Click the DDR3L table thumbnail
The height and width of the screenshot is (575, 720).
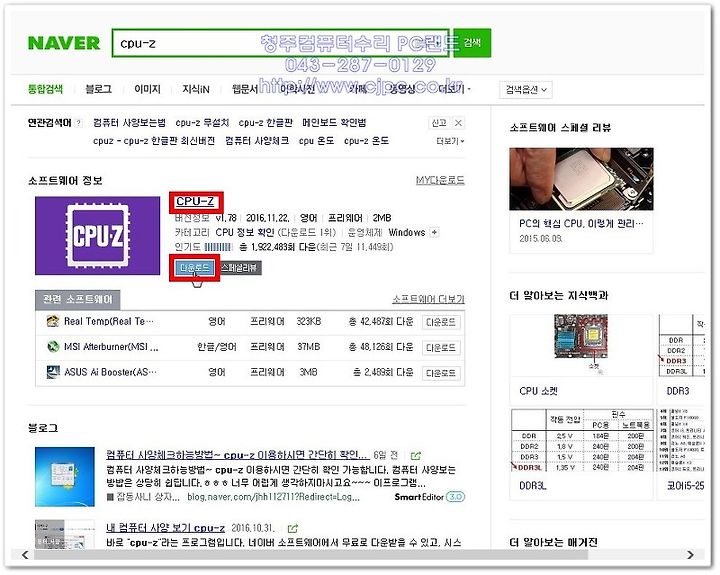[x=581, y=441]
